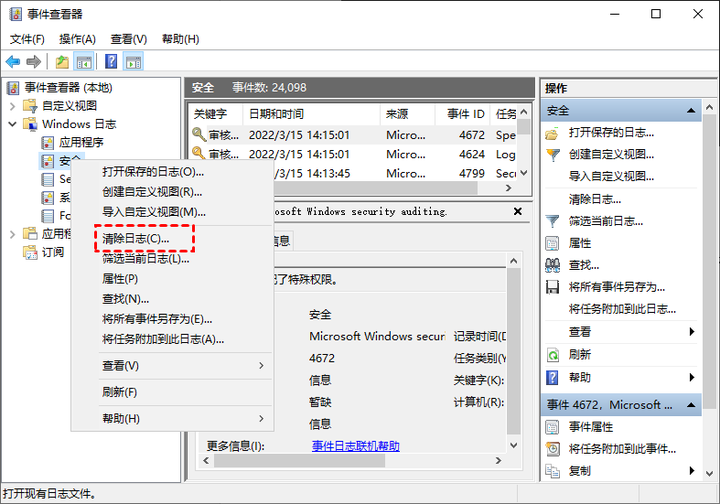Click the 复制 copy icon in actions pane

pos(552,471)
